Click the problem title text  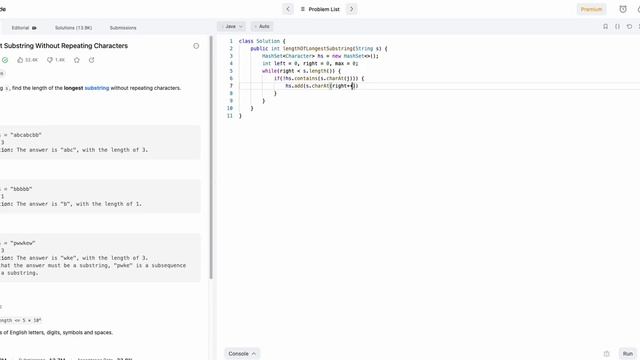tap(64, 46)
